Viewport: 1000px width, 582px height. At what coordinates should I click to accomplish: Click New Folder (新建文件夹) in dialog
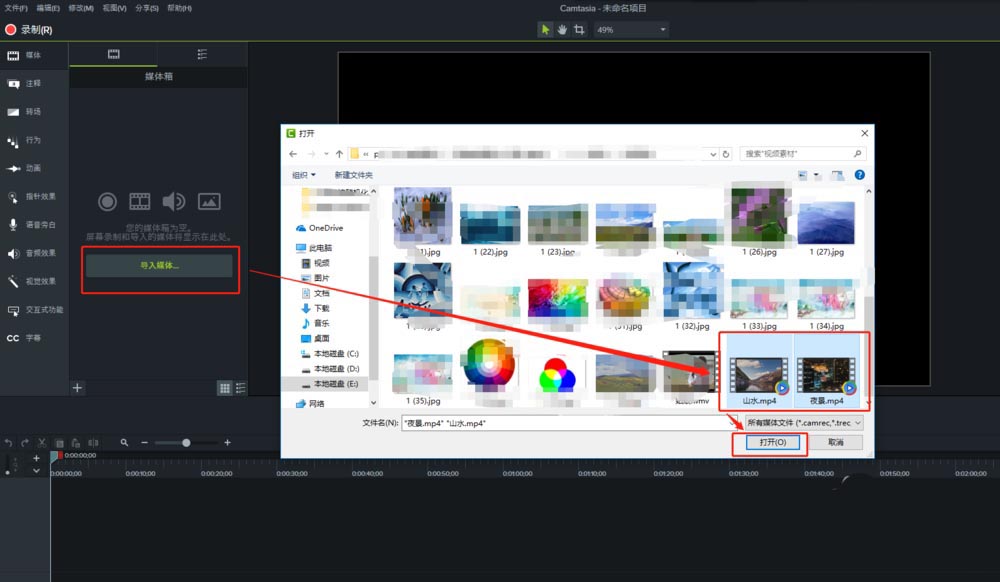click(353, 175)
